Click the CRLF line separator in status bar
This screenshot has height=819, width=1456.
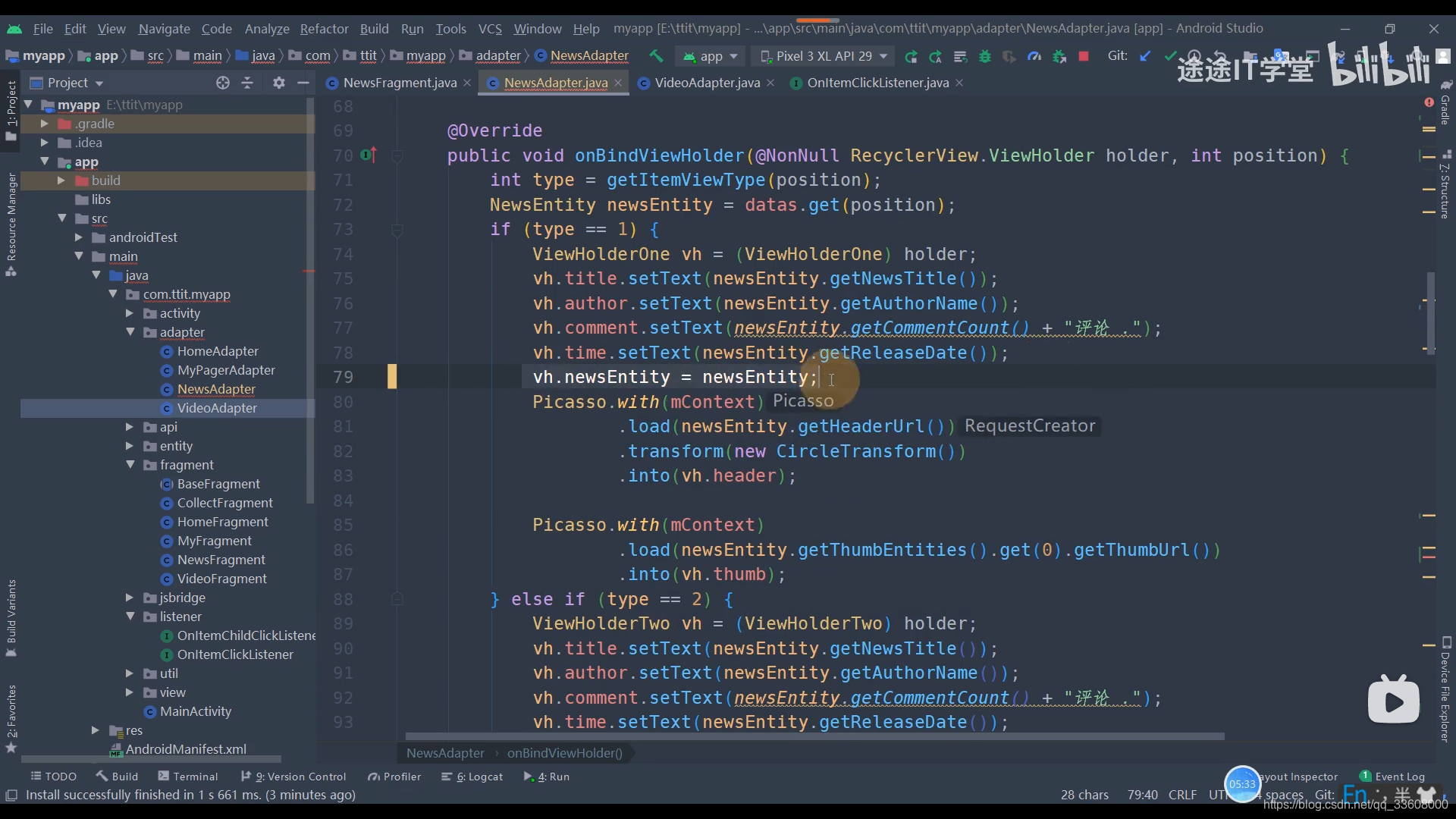pyautogui.click(x=1182, y=795)
